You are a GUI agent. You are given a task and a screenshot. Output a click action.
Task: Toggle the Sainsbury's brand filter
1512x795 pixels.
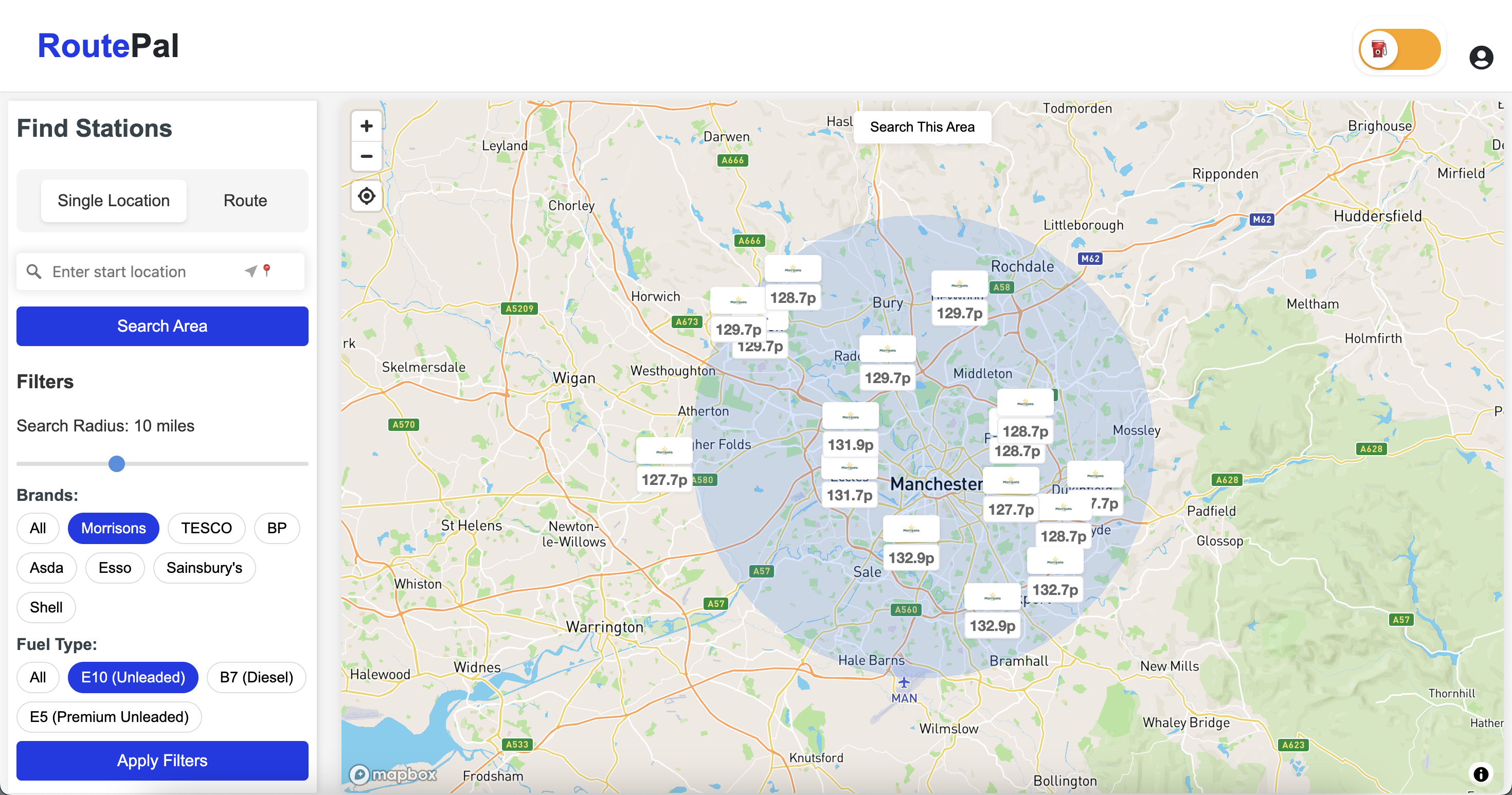point(204,568)
